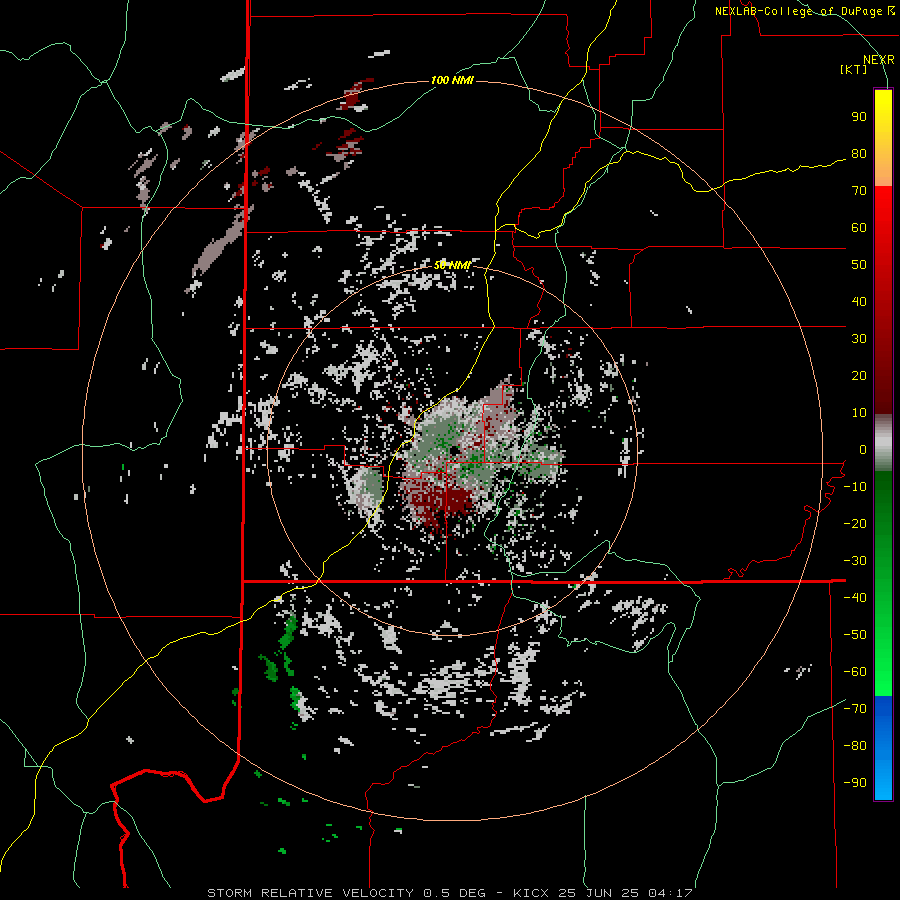This screenshot has width=900, height=900.
Task: Click the gray zero-velocity band of the color bar
Action: [x=883, y=443]
